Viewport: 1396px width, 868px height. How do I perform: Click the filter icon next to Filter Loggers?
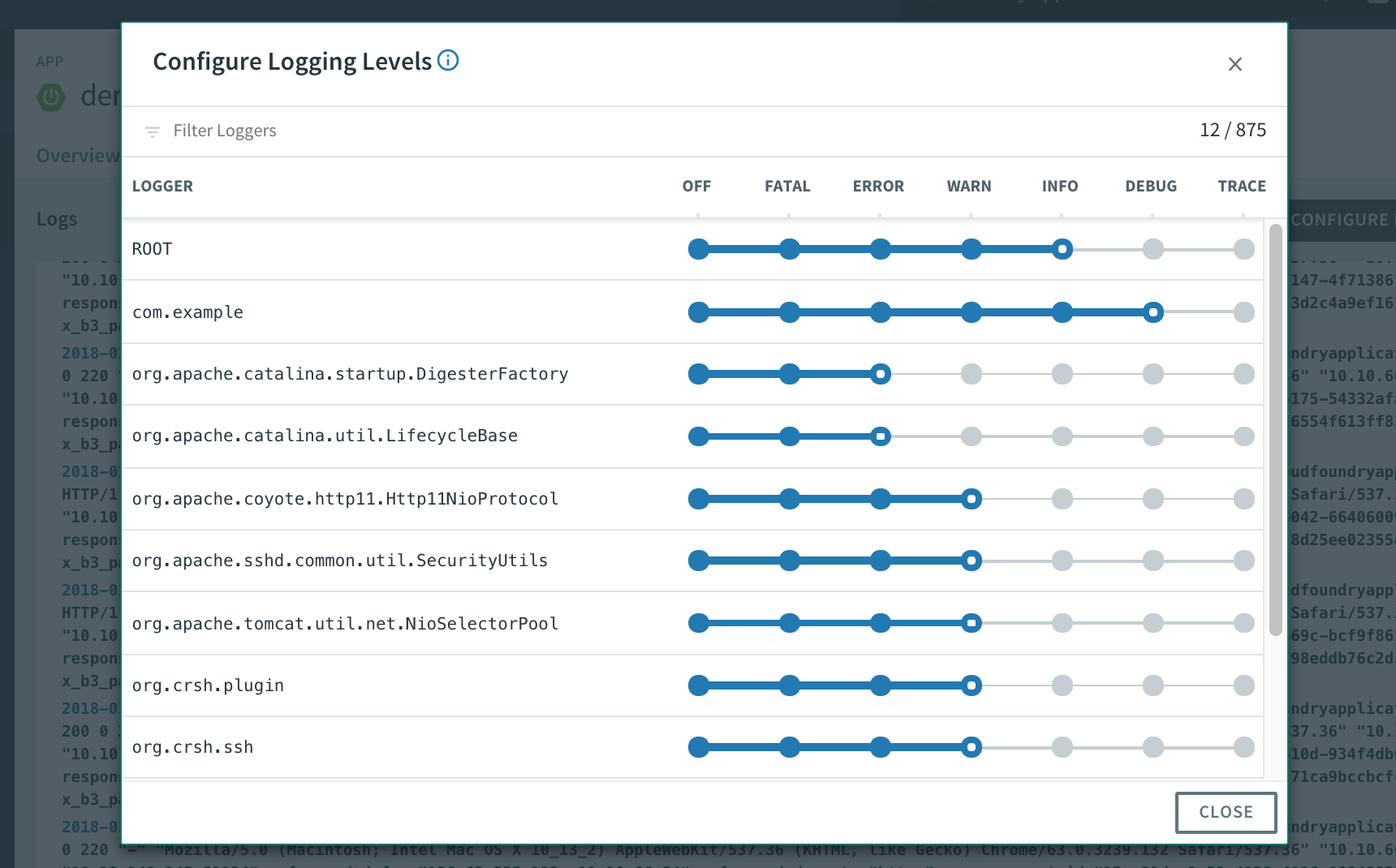[152, 131]
